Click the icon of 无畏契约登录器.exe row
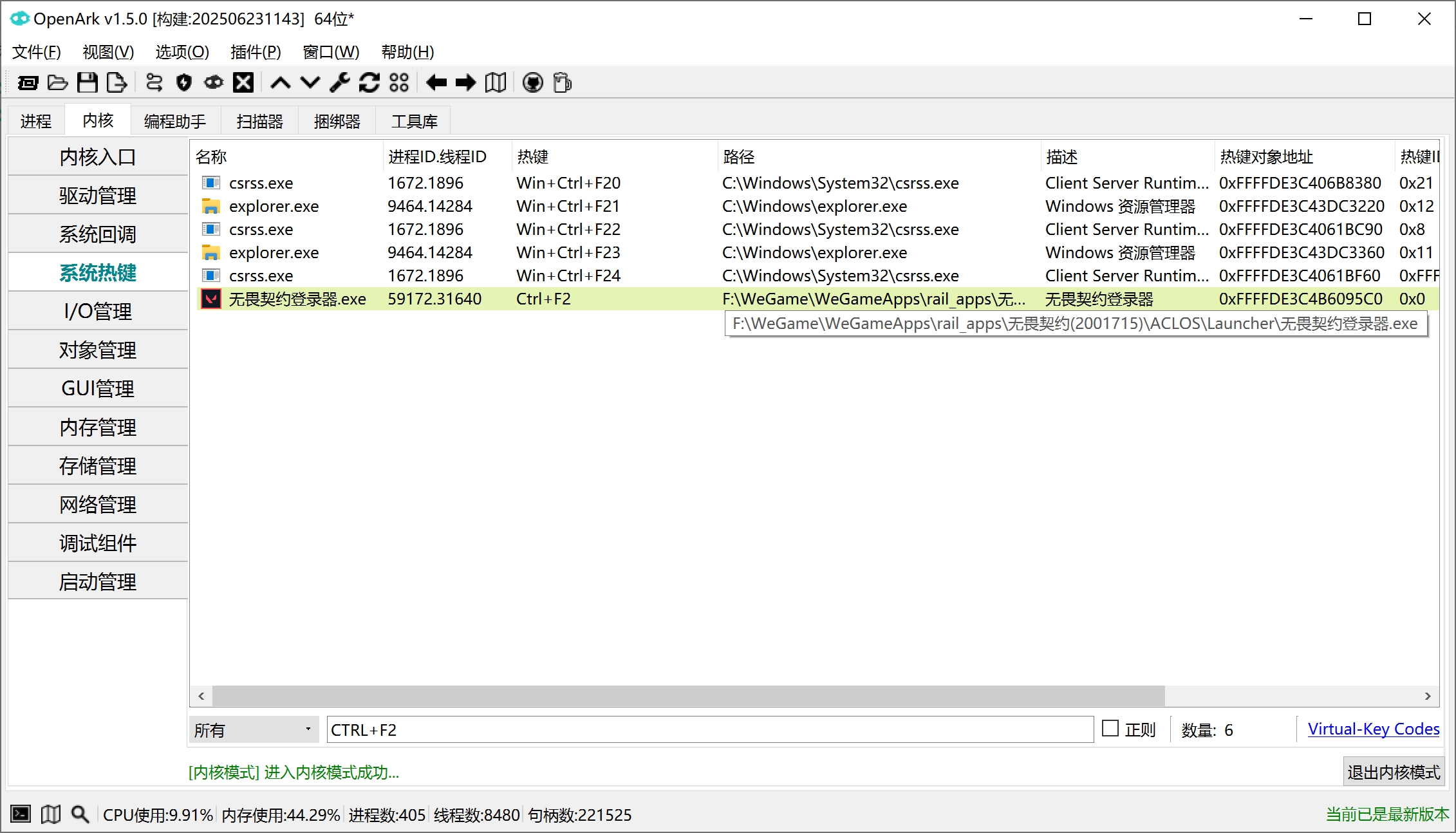 tap(210, 299)
